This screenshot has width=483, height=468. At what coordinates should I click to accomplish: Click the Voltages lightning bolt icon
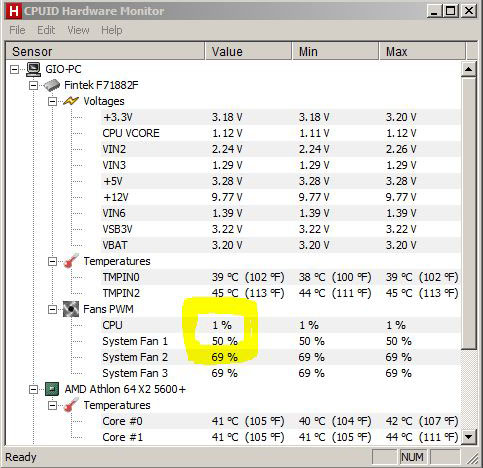click(71, 101)
